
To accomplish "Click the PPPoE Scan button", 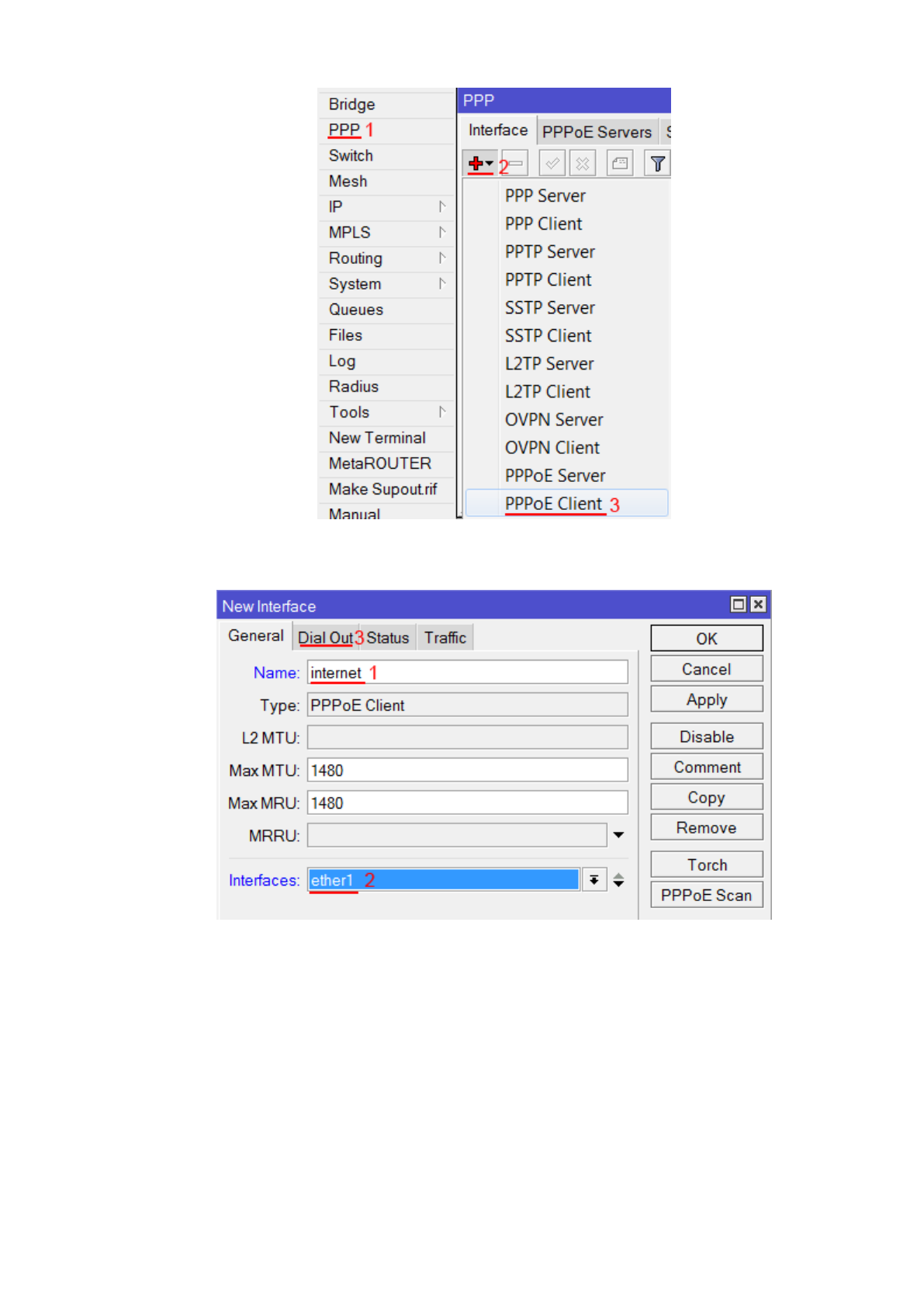I will coord(707,895).
